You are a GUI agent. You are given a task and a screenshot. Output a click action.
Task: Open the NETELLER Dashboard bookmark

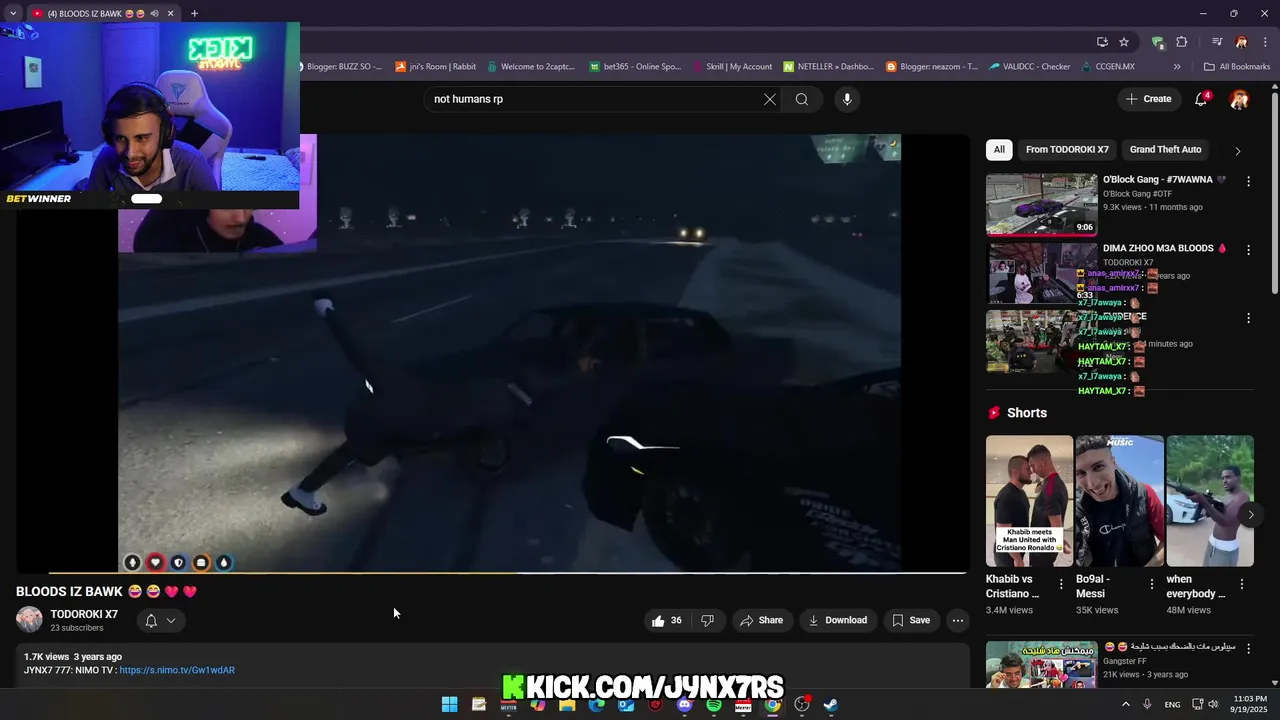pos(829,67)
